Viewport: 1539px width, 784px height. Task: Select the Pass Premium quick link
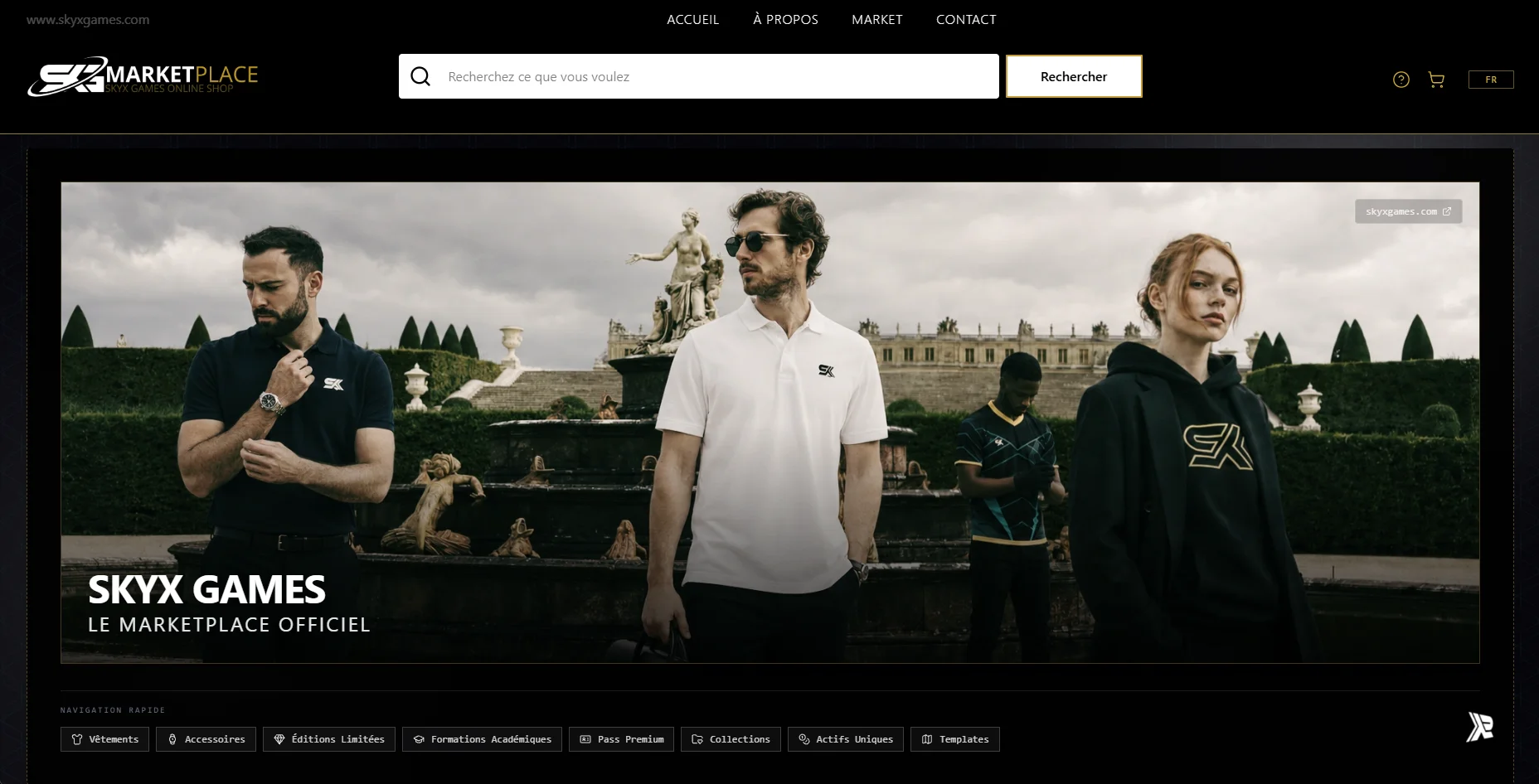tap(621, 739)
